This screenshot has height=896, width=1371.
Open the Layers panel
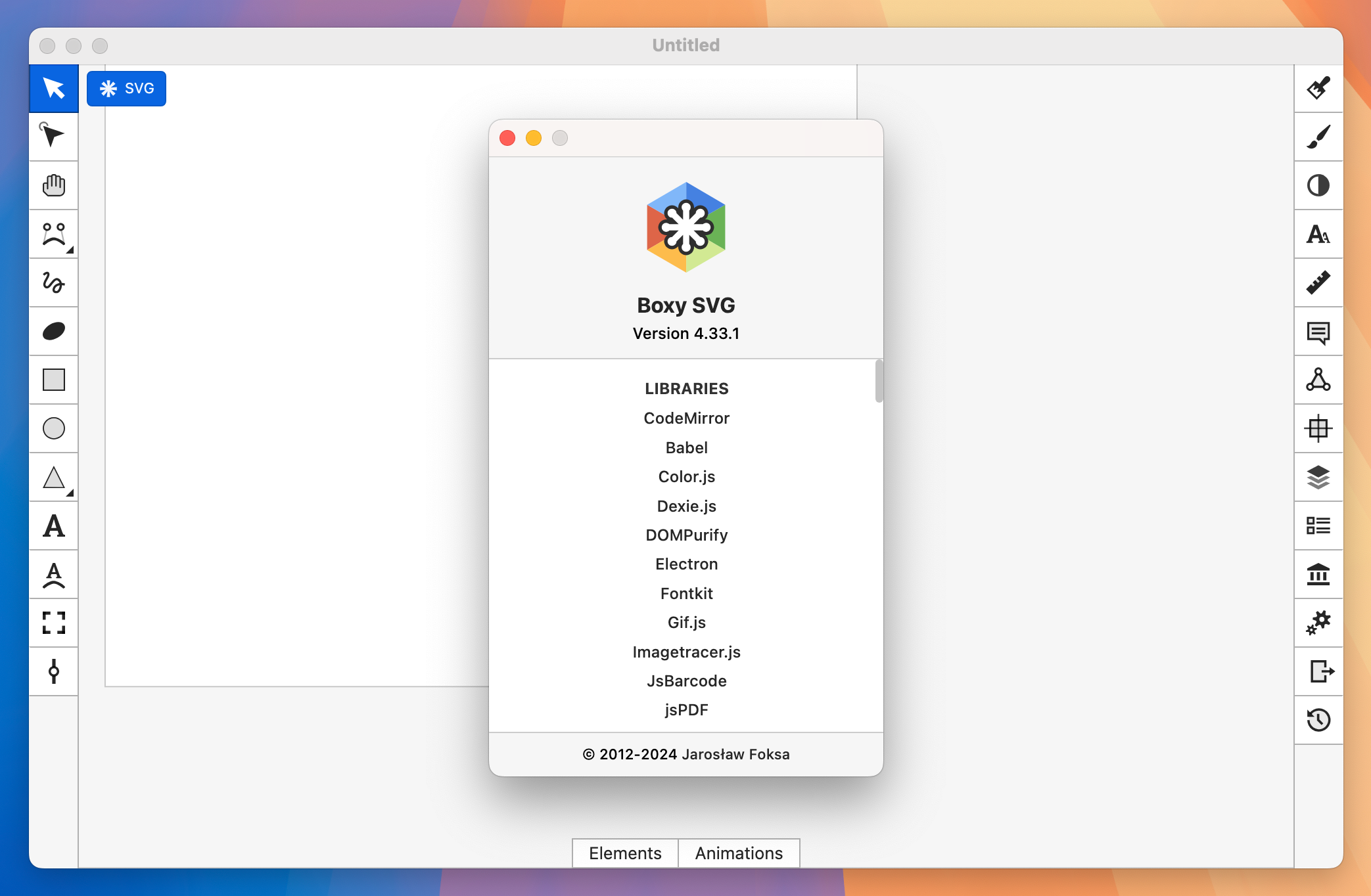(x=1318, y=476)
